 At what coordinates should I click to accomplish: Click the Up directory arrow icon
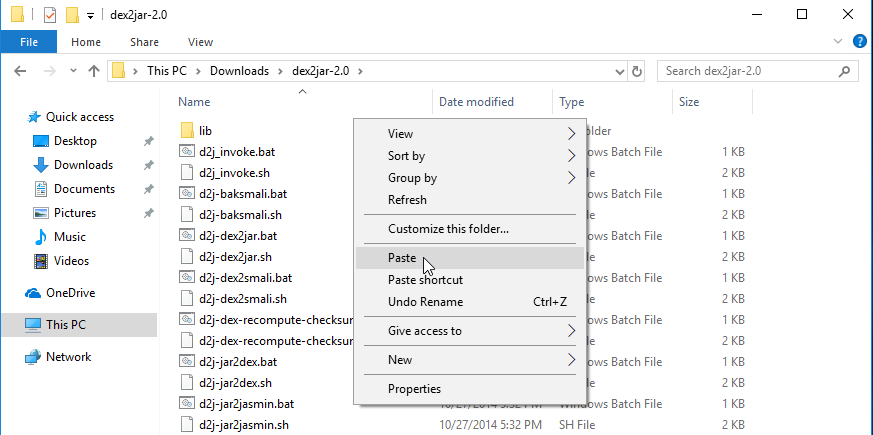click(x=94, y=71)
